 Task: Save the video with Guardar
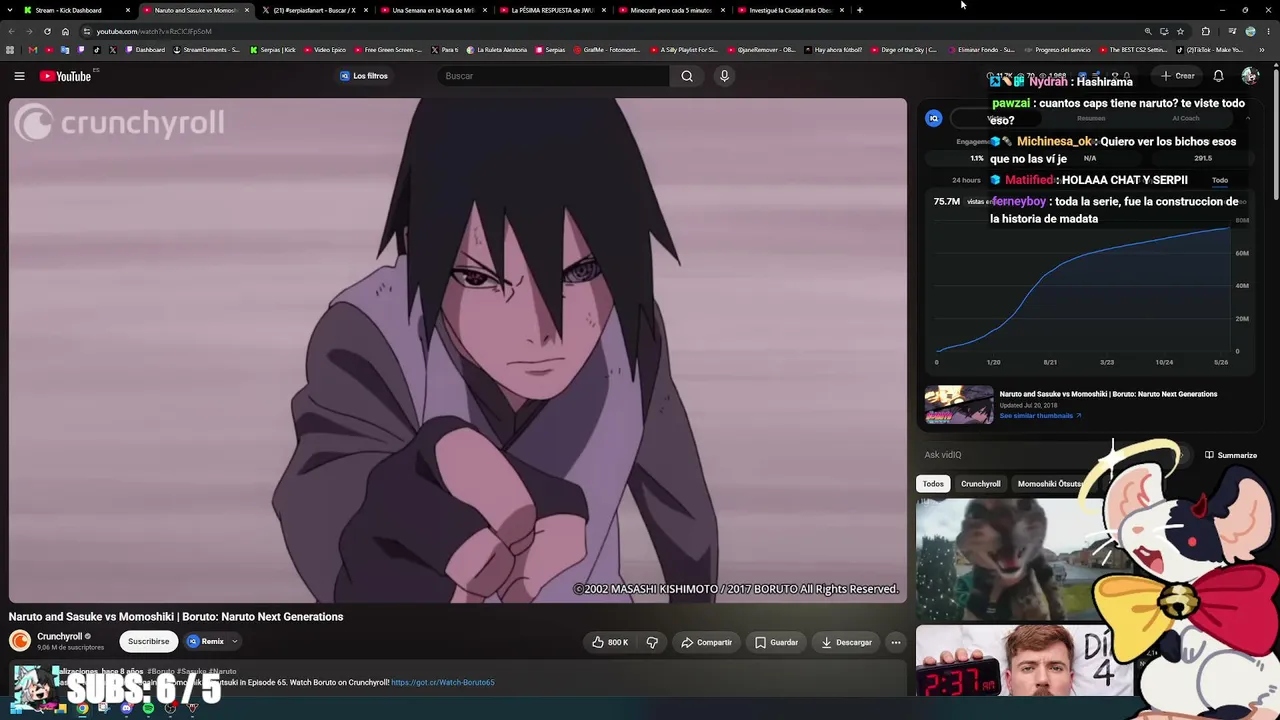point(776,642)
